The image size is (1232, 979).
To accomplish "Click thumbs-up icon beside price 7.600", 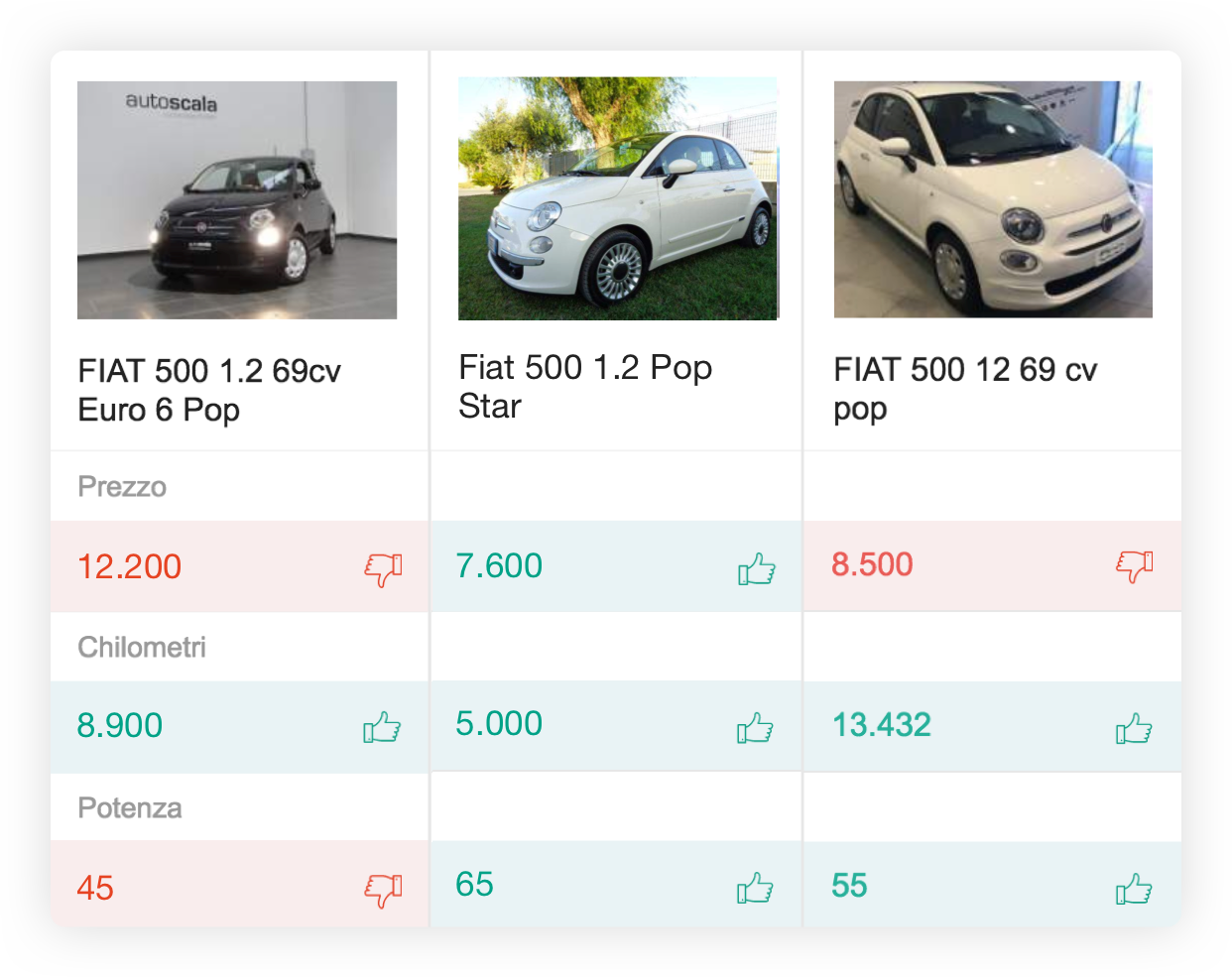I will click(x=756, y=568).
